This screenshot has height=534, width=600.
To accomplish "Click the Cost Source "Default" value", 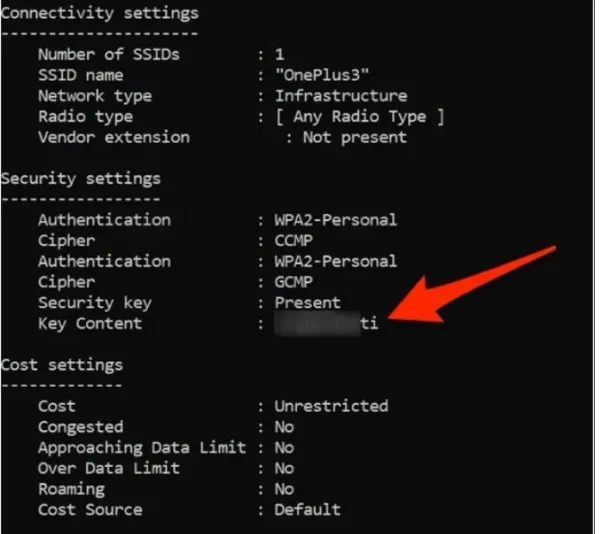I will click(308, 509).
